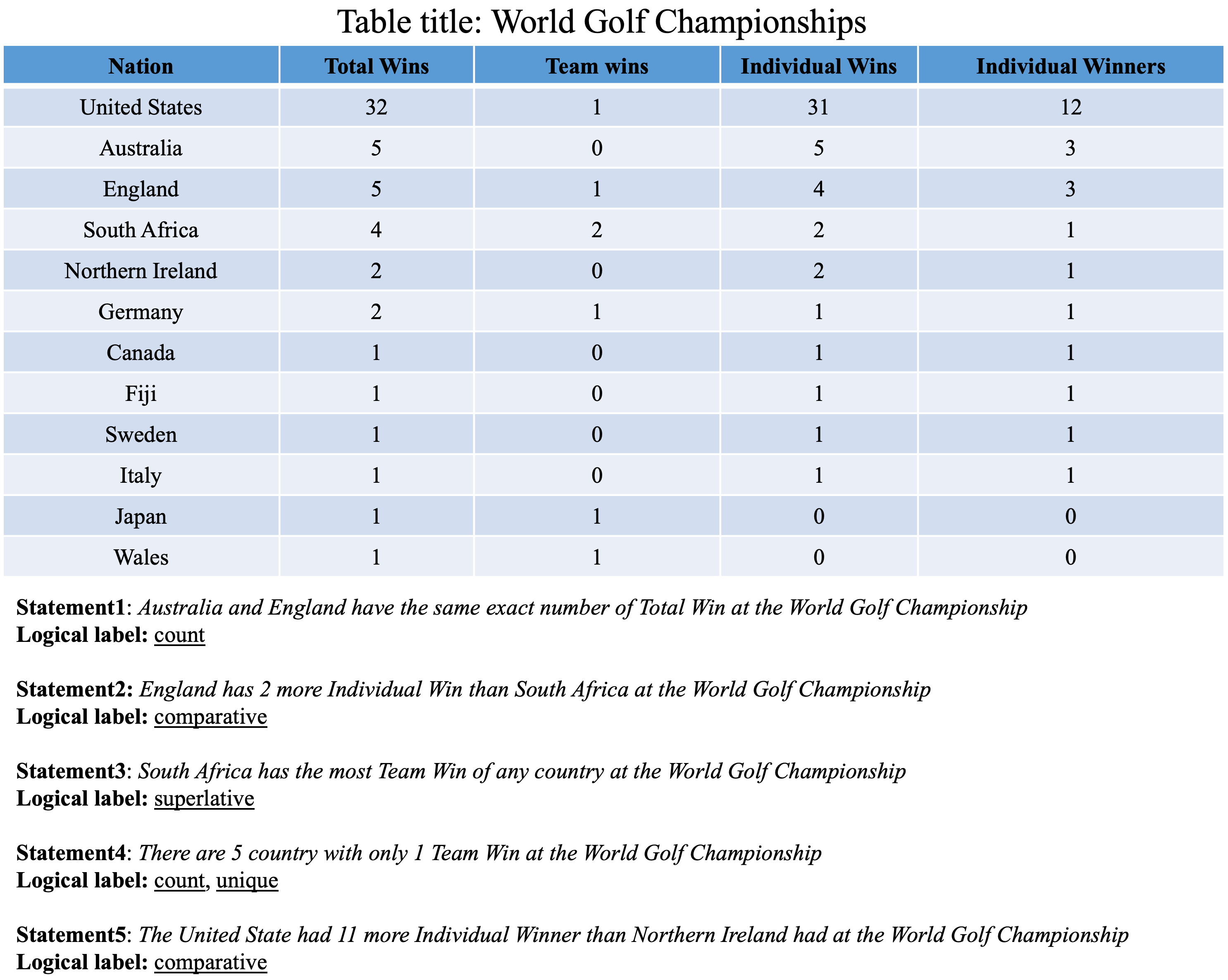Click the "comparative" label under Statement2

210,717
